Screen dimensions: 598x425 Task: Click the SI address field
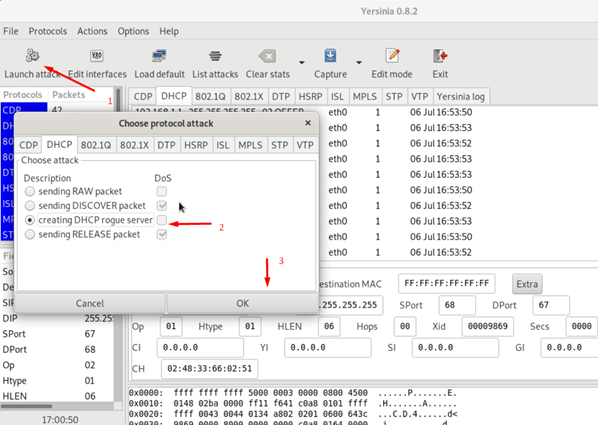(x=455, y=348)
